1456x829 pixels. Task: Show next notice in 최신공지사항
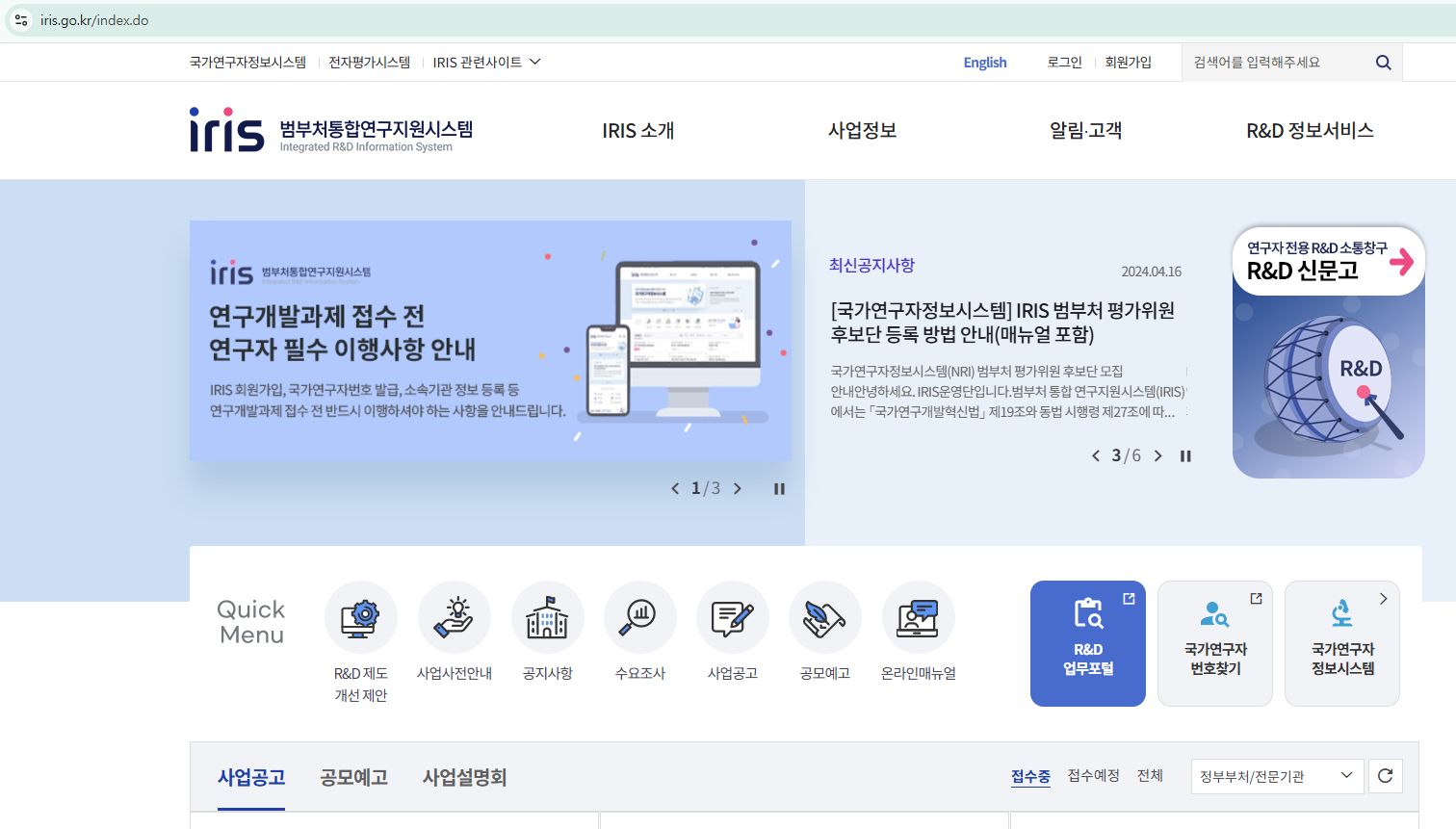1158,456
